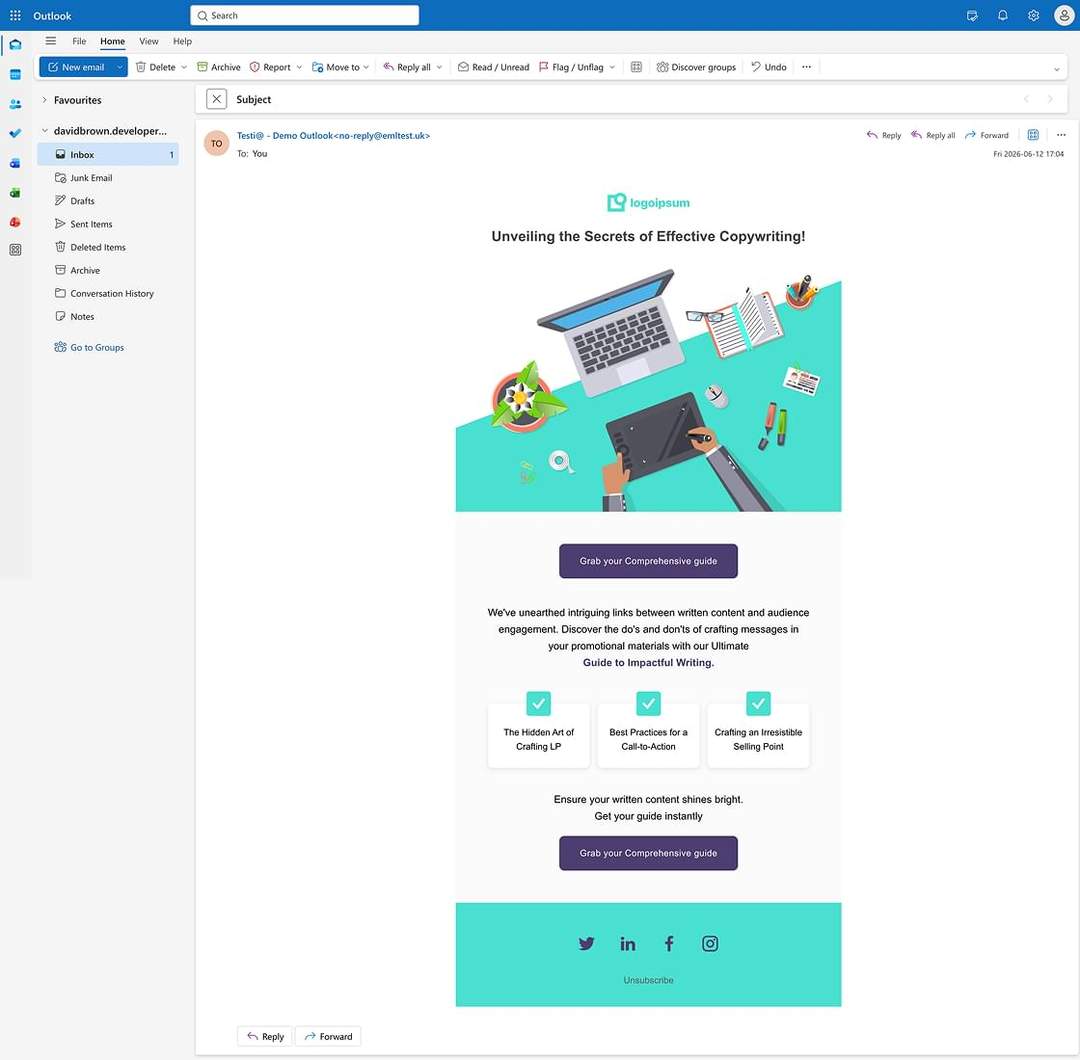
Task: Open Settings gear in header
Action: pos(1033,15)
